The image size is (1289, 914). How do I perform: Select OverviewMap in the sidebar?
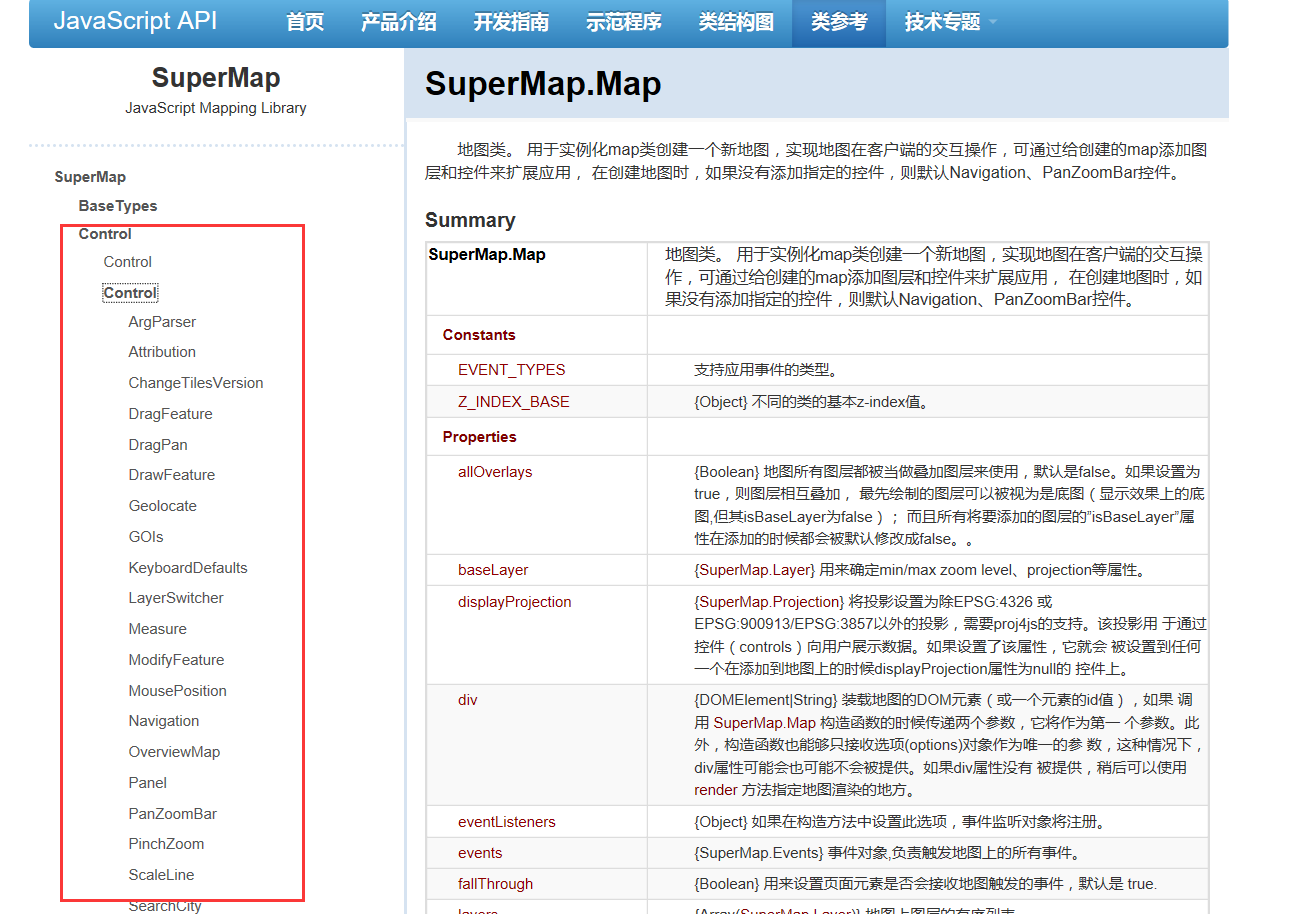[174, 752]
